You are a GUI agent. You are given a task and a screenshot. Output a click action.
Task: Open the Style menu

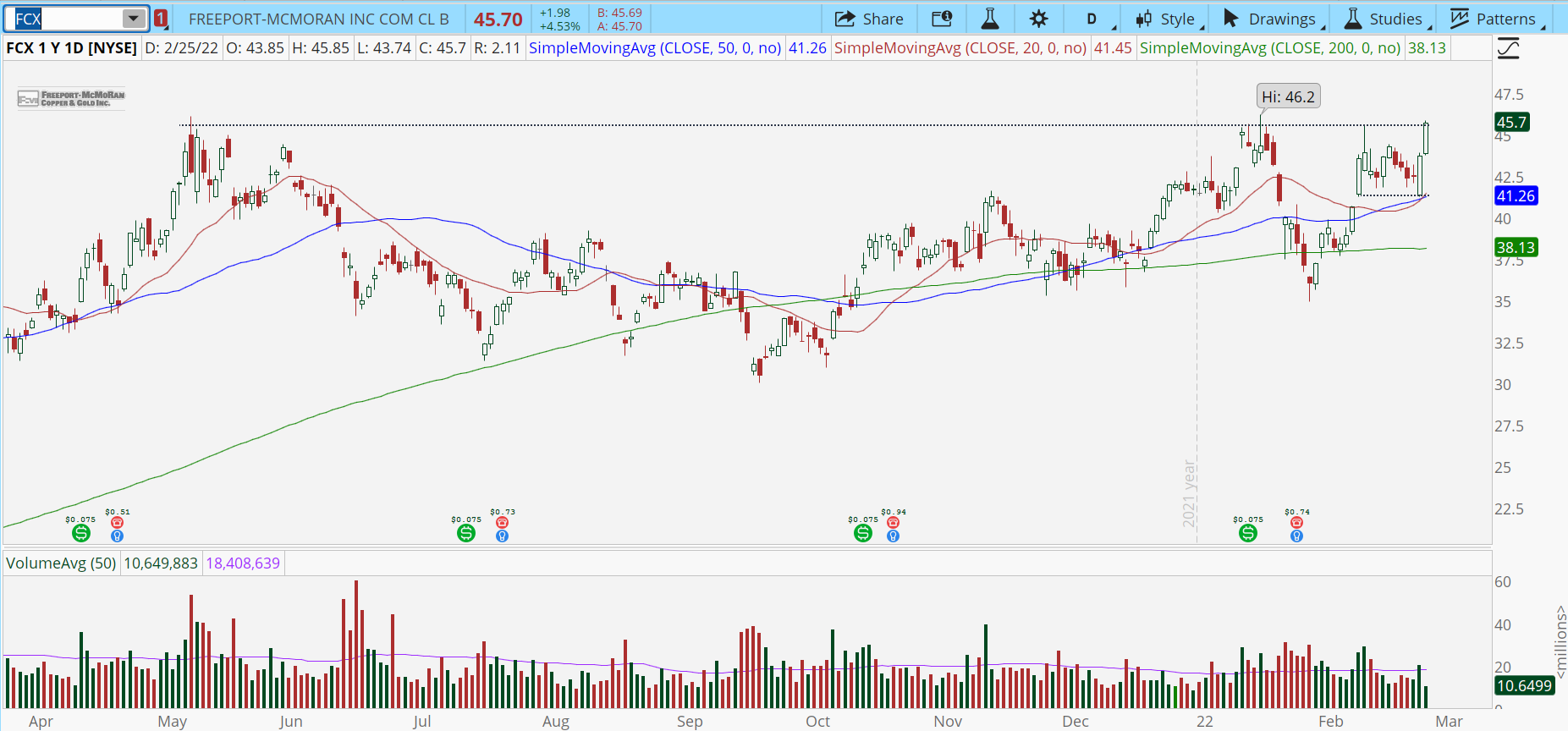coord(1169,19)
